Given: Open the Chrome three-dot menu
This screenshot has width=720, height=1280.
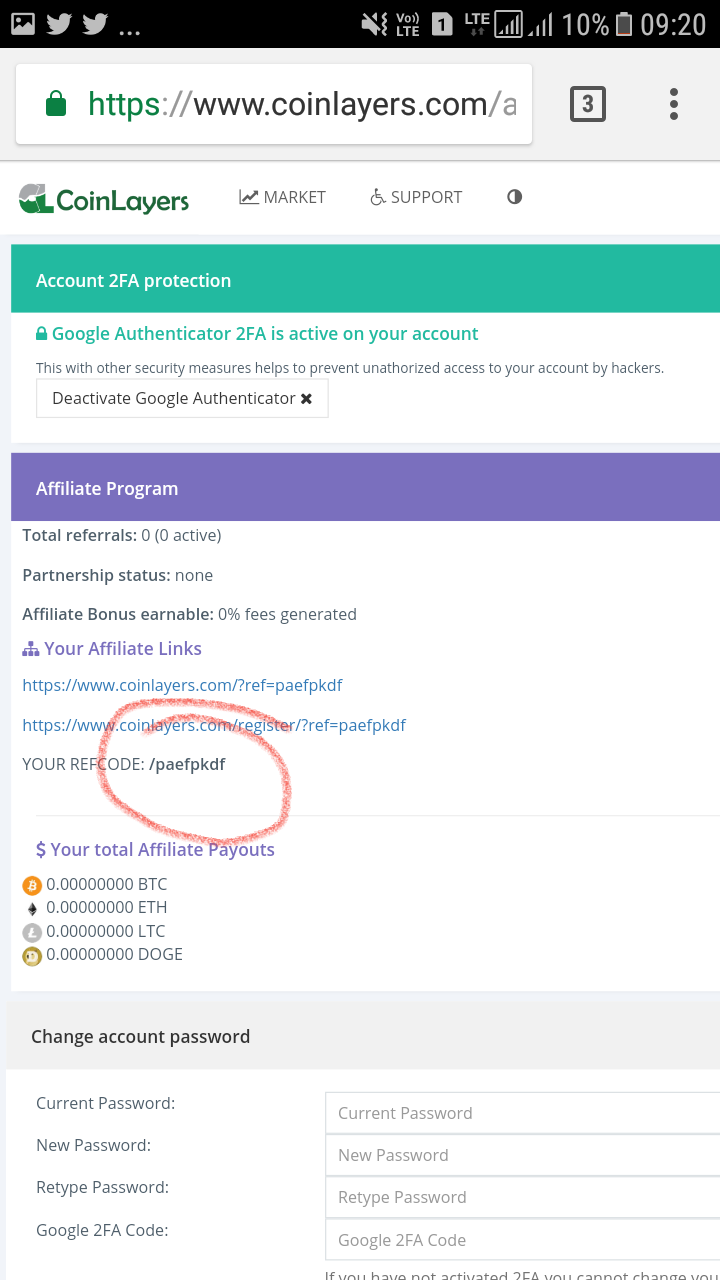Looking at the screenshot, I should pos(674,104).
